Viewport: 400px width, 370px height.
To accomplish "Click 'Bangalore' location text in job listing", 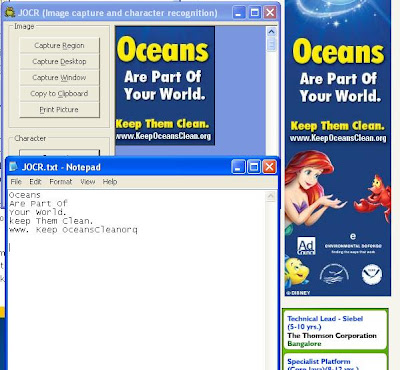I will click(x=304, y=344).
